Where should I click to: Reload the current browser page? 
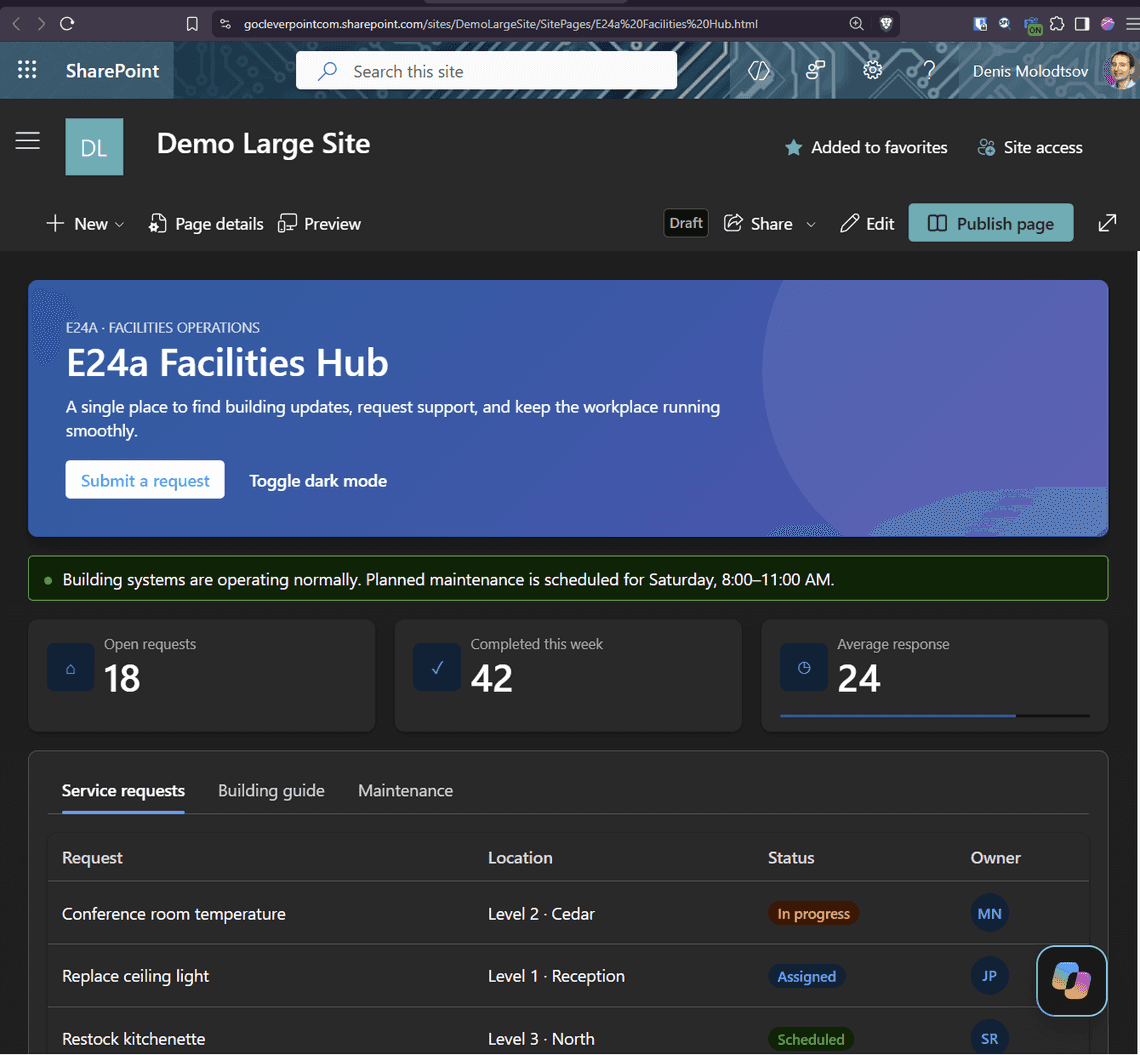[x=67, y=24]
